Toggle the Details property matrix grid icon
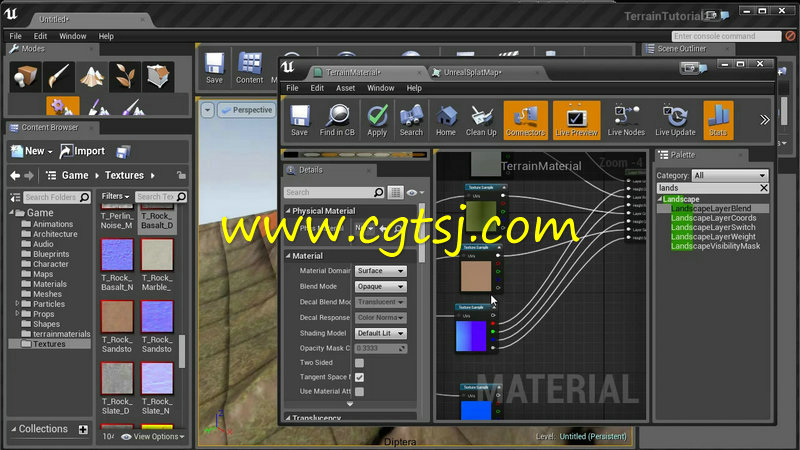800x450 pixels. (x=395, y=192)
